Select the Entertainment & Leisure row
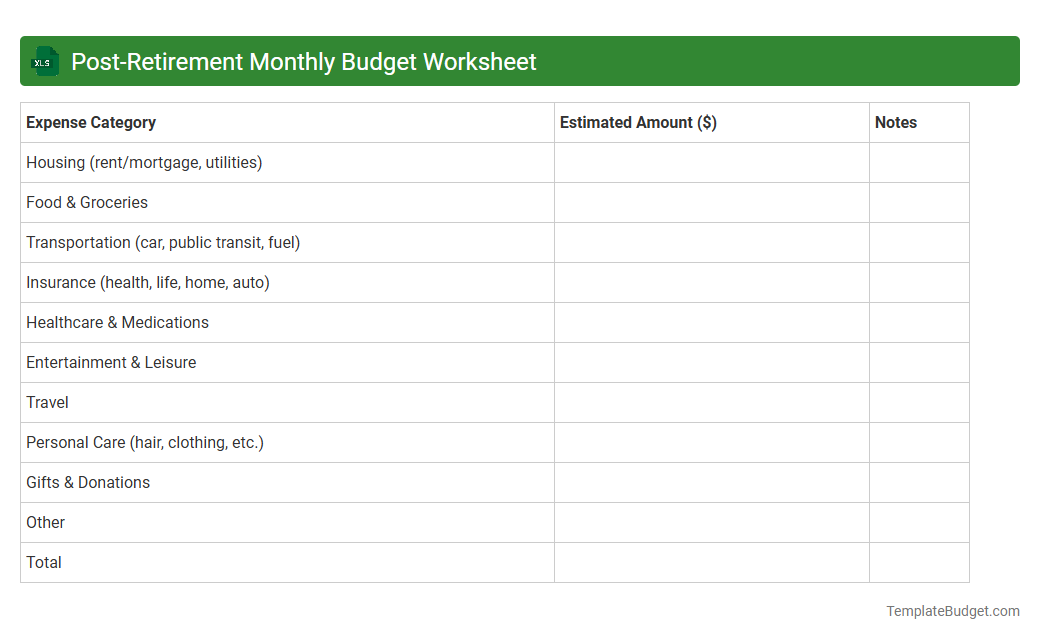The width and height of the screenshot is (1040, 640). [110, 362]
